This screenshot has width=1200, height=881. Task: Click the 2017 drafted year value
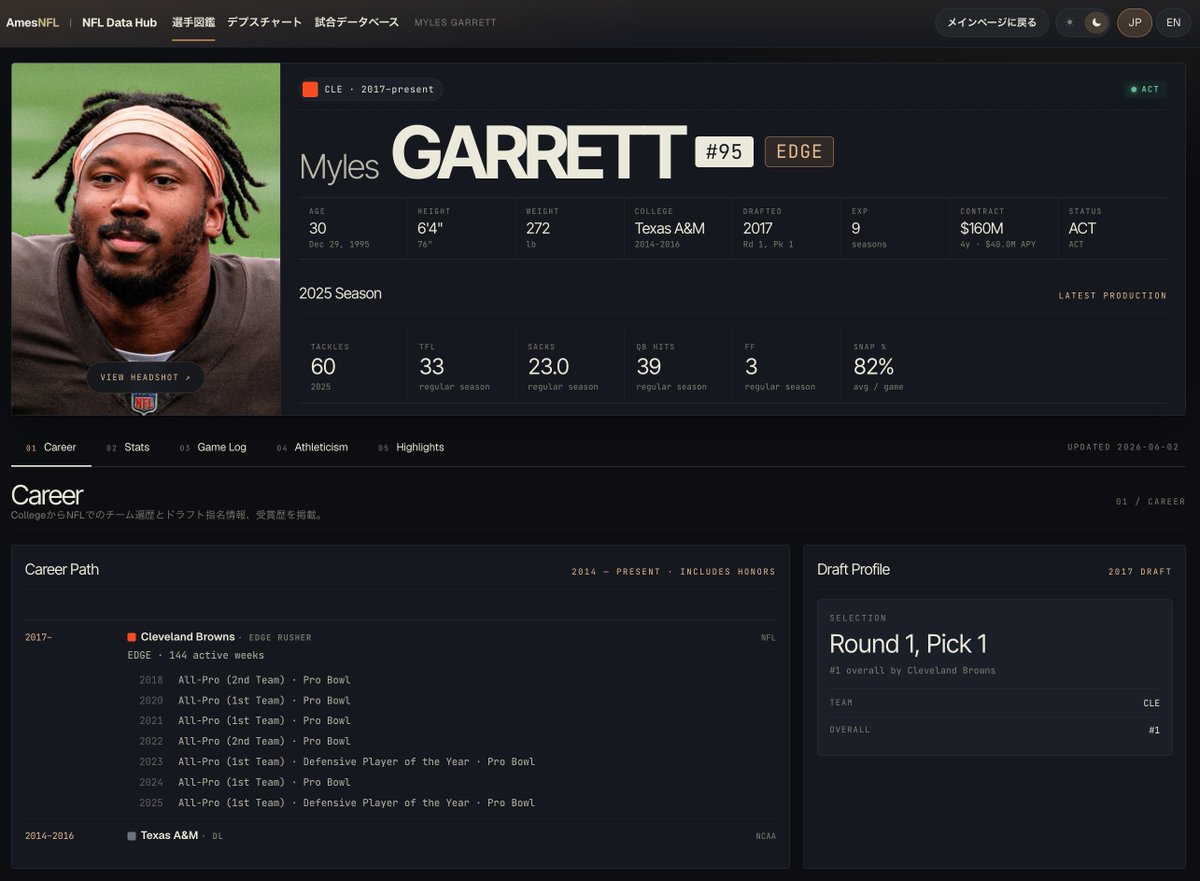point(757,228)
